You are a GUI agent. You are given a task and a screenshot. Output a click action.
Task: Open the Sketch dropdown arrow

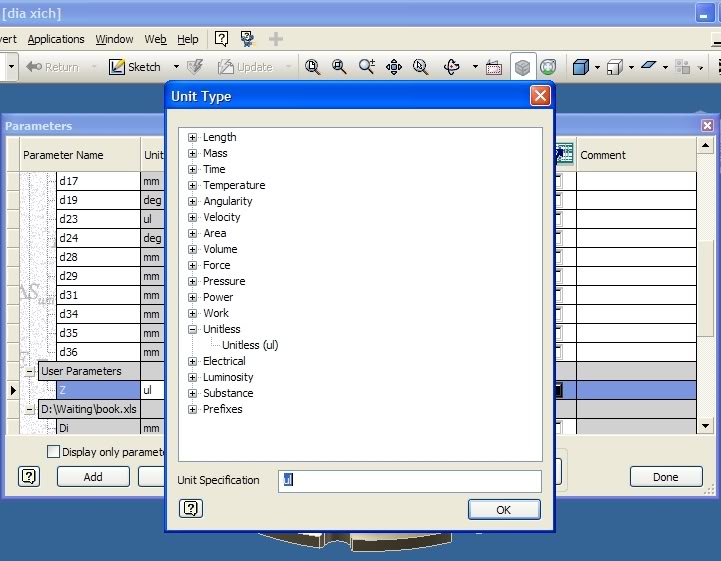coord(176,67)
